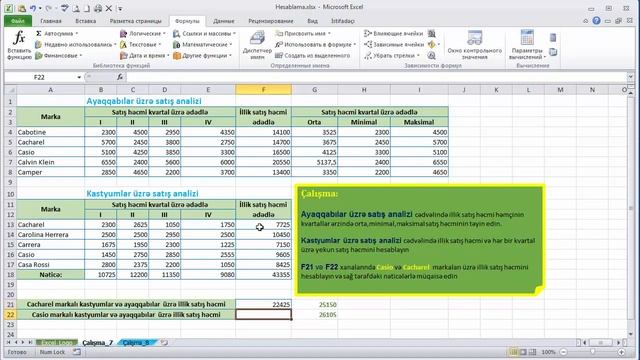The height and width of the screenshot is (360, 640).
Task: Open the Name Manager (Диспетчер имен)
Action: [257, 46]
